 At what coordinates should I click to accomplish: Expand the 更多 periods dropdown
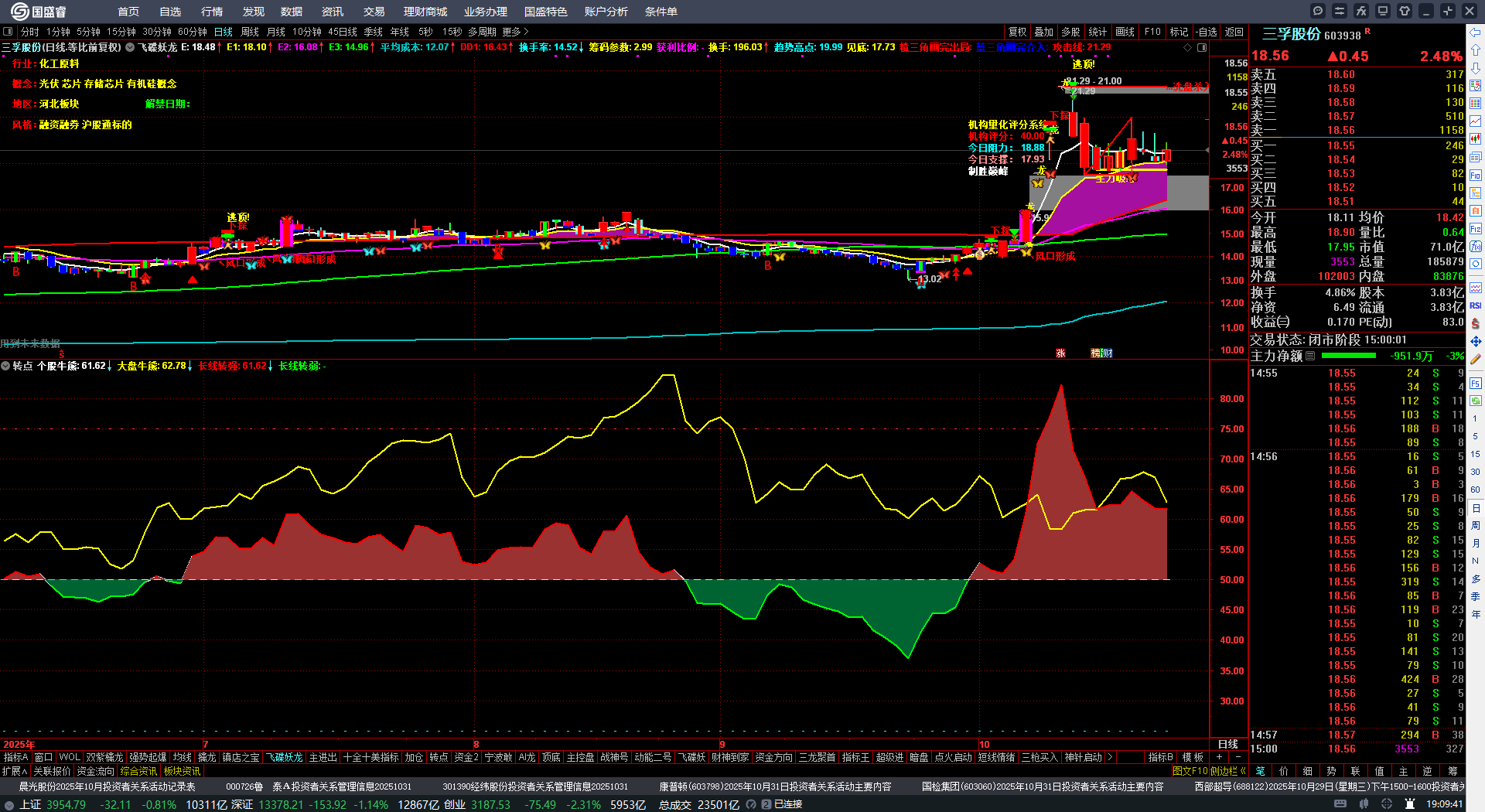[516, 32]
